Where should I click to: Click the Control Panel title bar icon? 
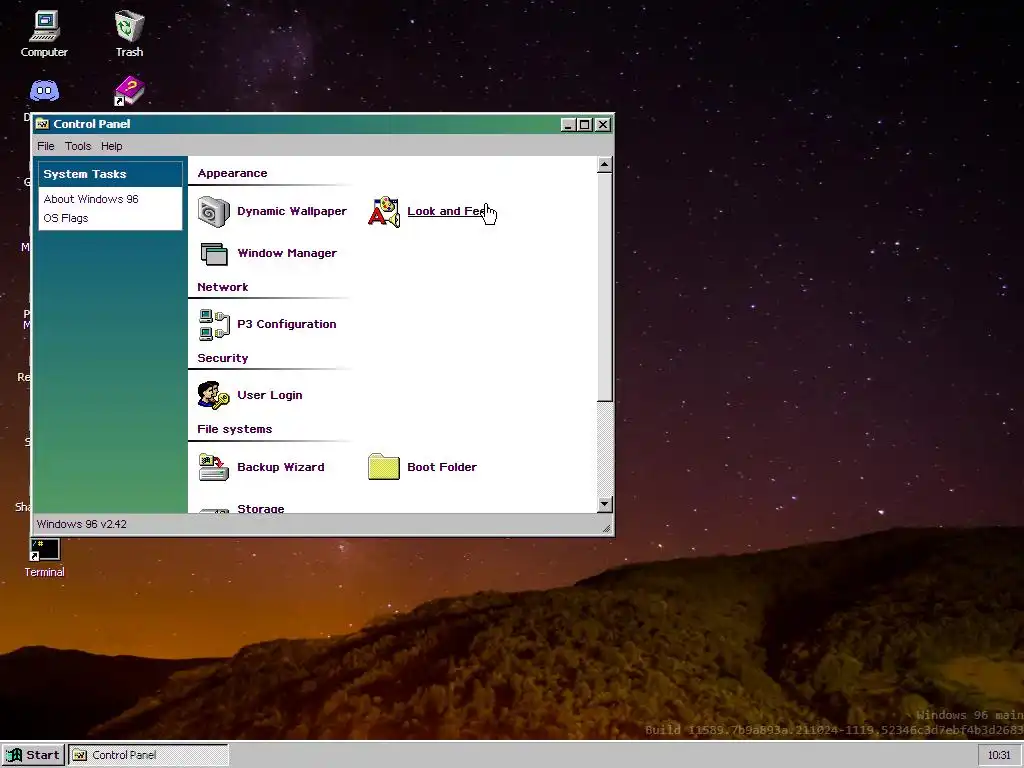point(42,124)
